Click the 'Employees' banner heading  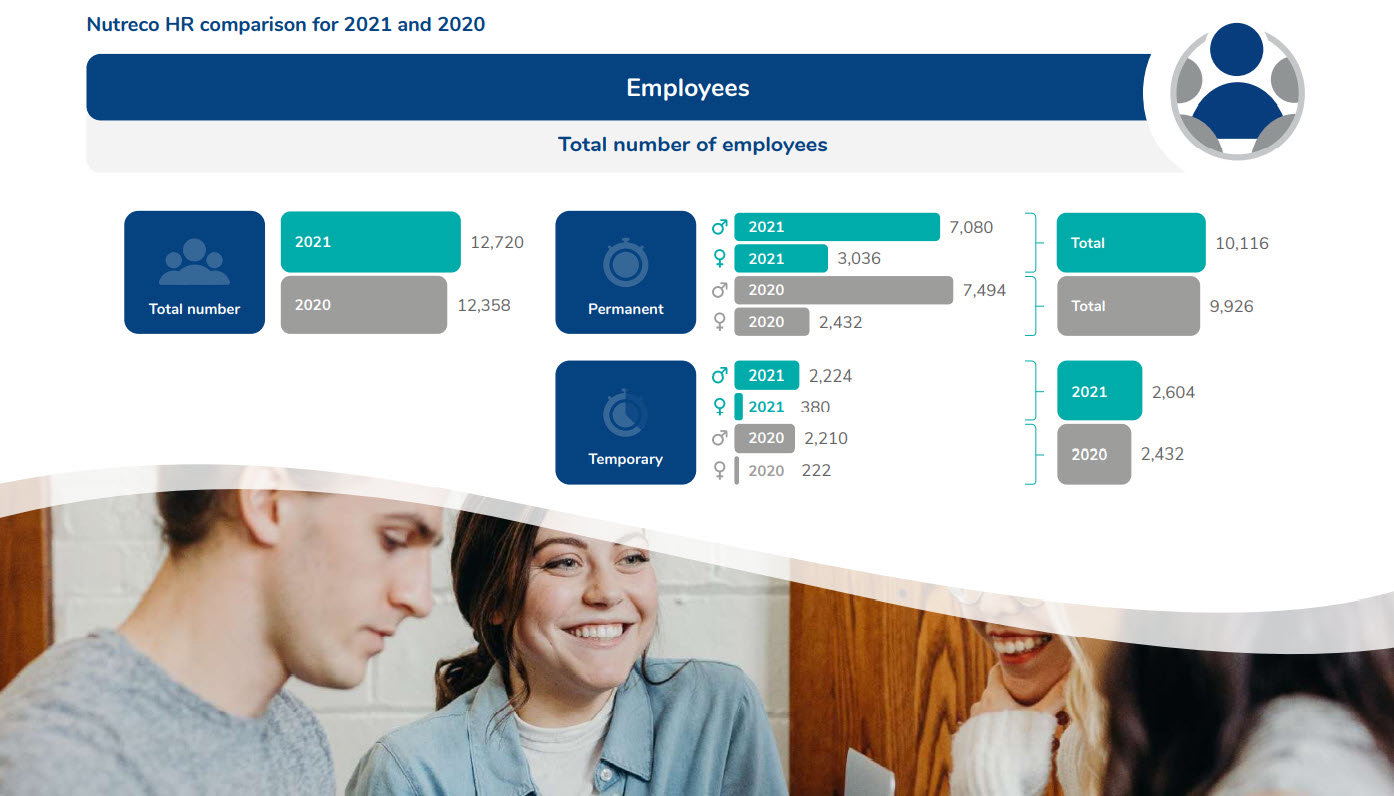click(688, 88)
